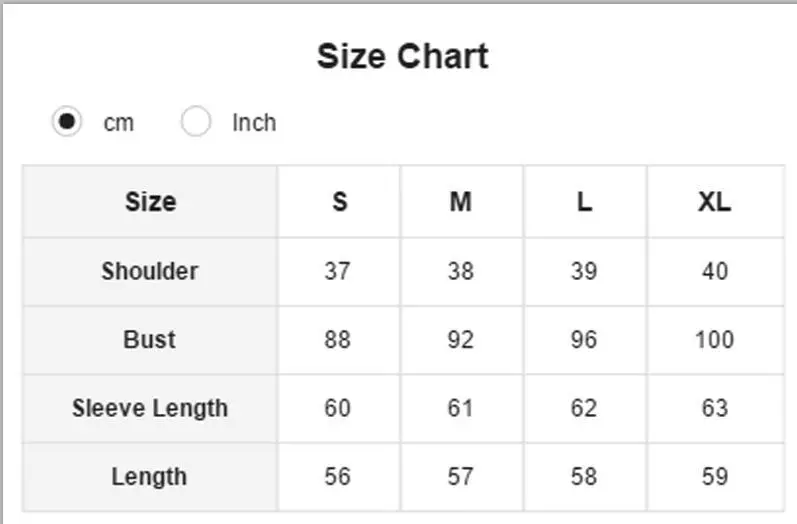Image resolution: width=797 pixels, height=524 pixels.
Task: Select the L size column header
Action: tap(584, 202)
